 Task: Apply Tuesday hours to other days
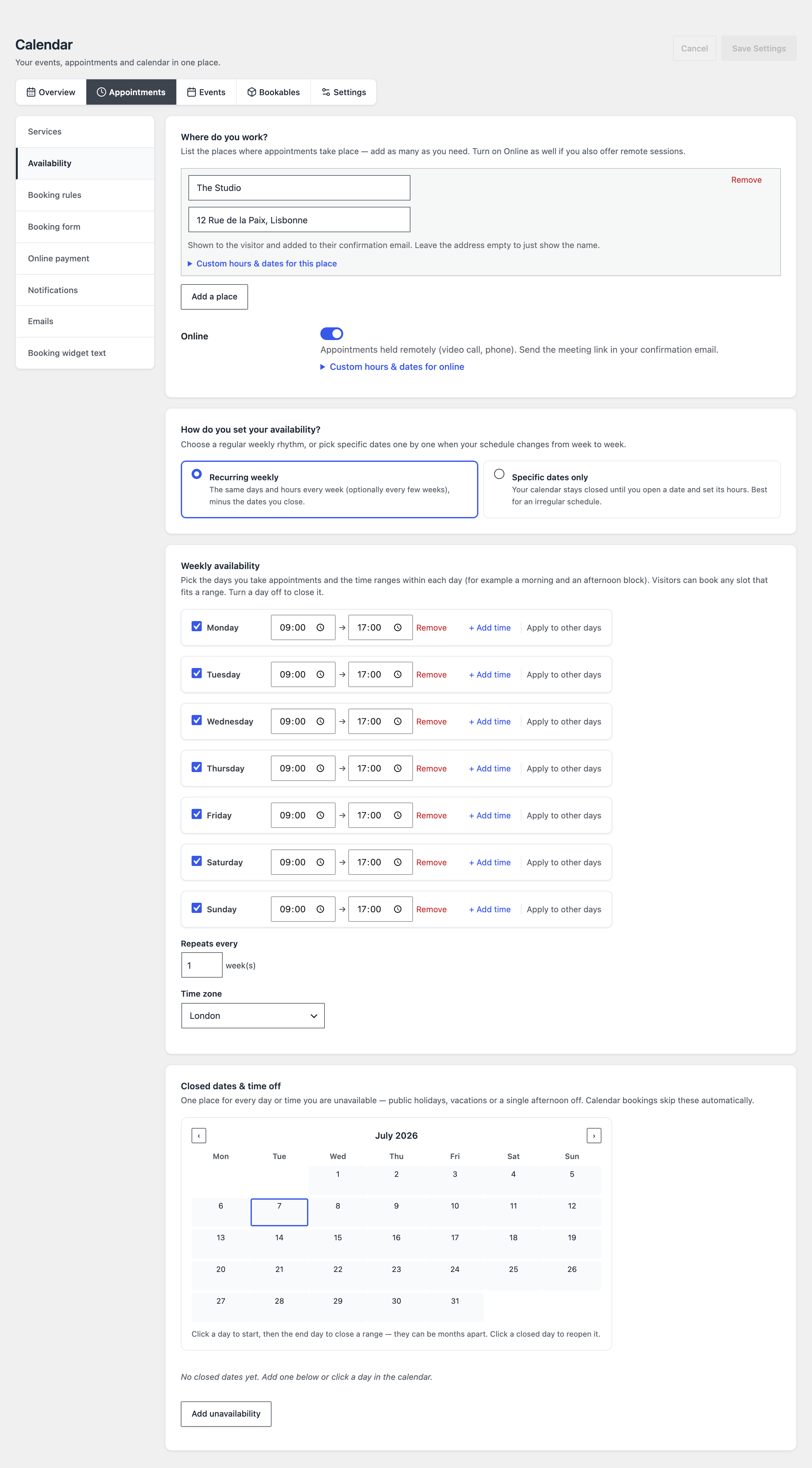click(564, 674)
